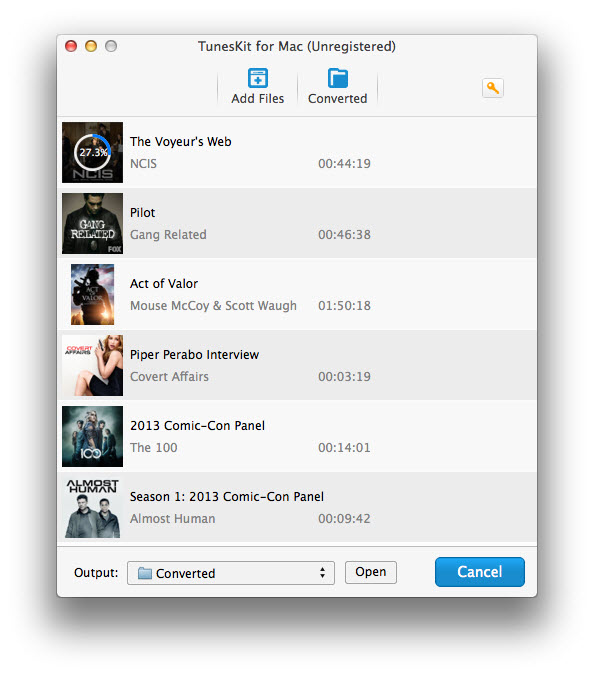The height and width of the screenshot is (676, 594).
Task: Click duration 00:46:38
Action: coord(344,235)
